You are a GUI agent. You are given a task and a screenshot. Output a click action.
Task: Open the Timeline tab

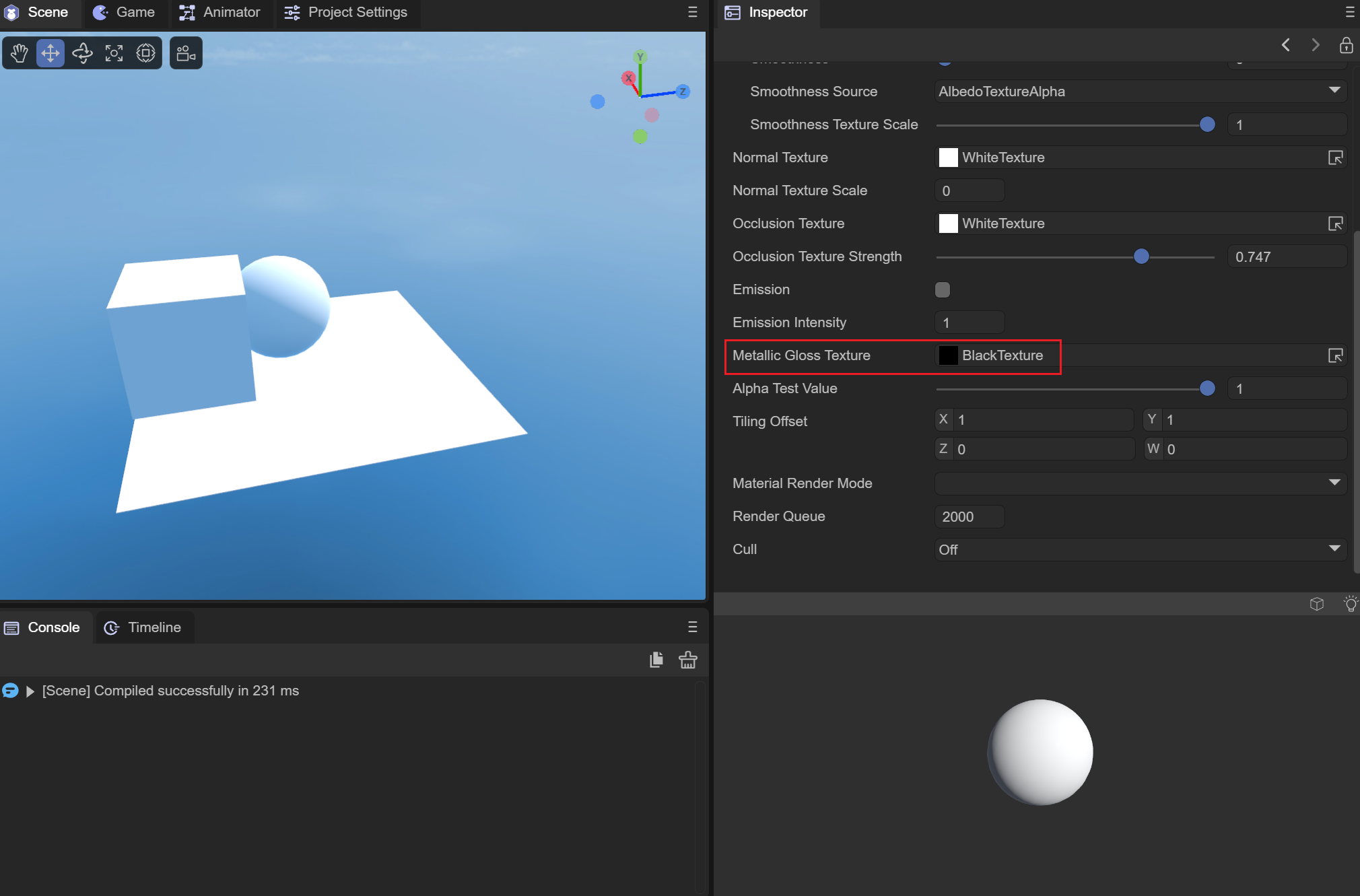[x=143, y=627]
